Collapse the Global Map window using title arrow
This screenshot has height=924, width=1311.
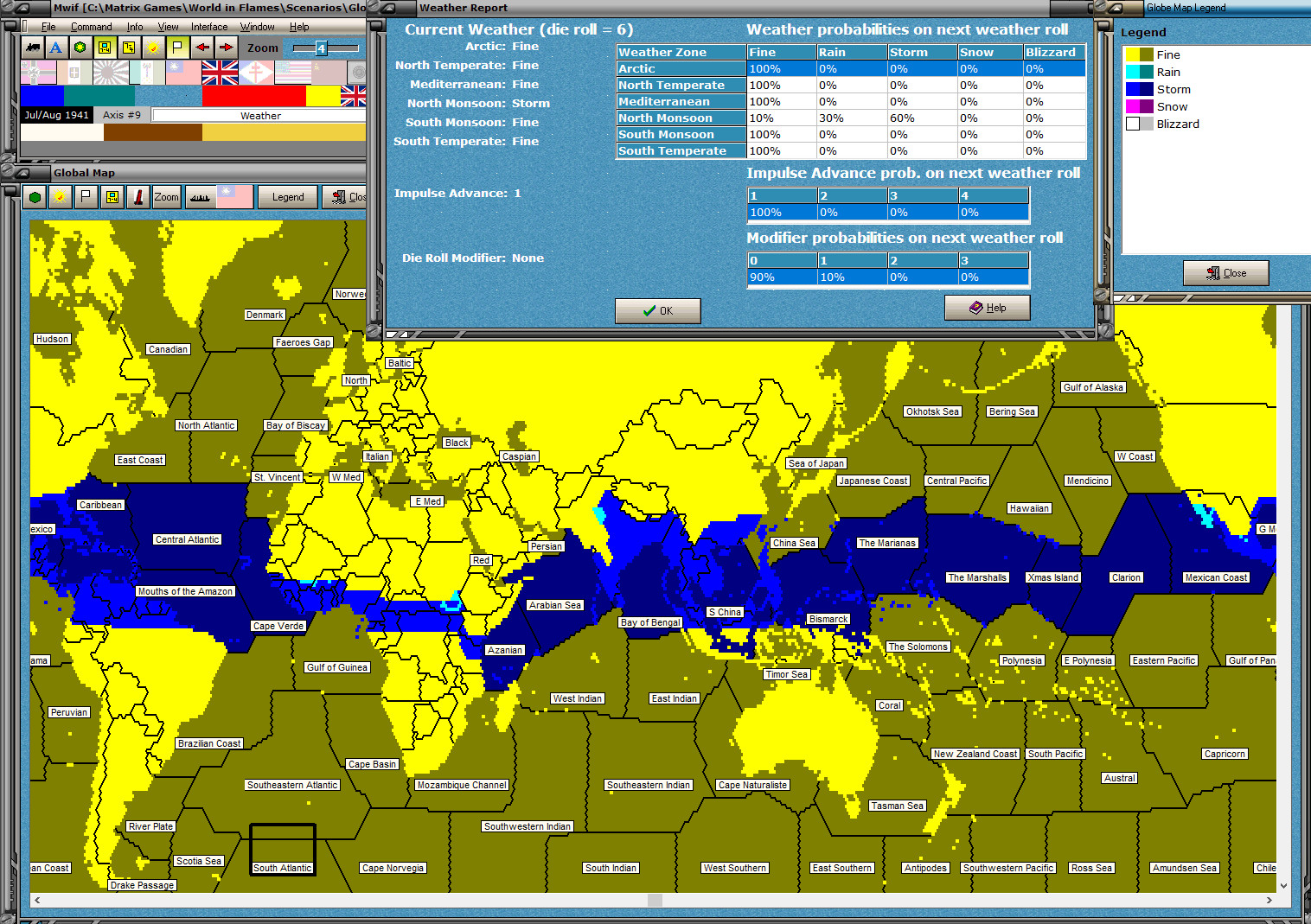click(x=24, y=172)
